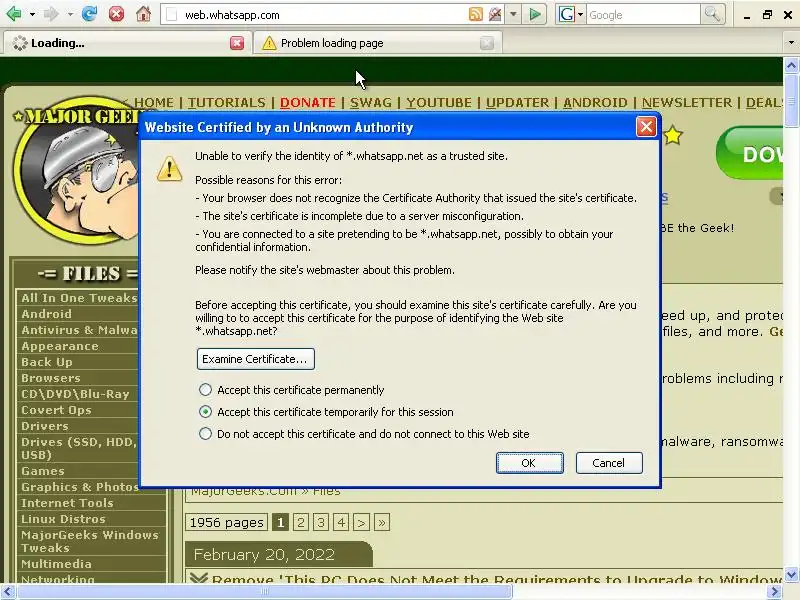
Task: Click the Google search input box
Action: 643,15
